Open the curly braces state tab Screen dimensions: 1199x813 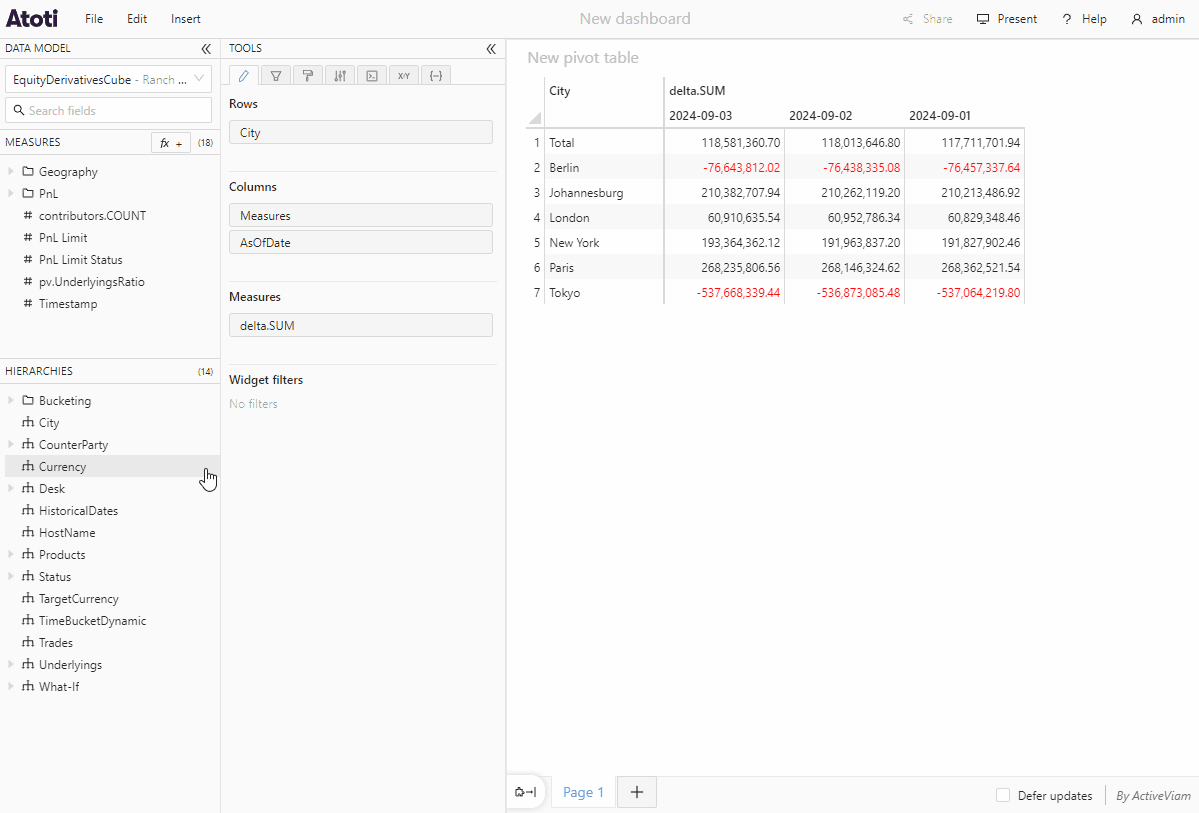coord(436,76)
